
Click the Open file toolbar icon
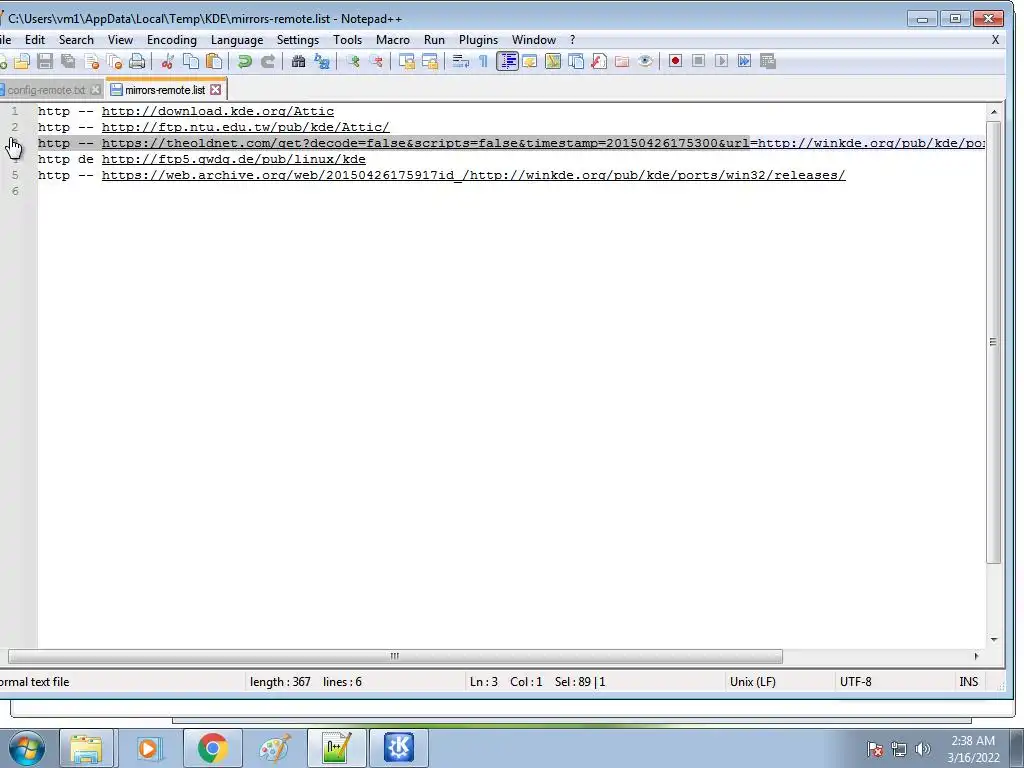[x=22, y=61]
